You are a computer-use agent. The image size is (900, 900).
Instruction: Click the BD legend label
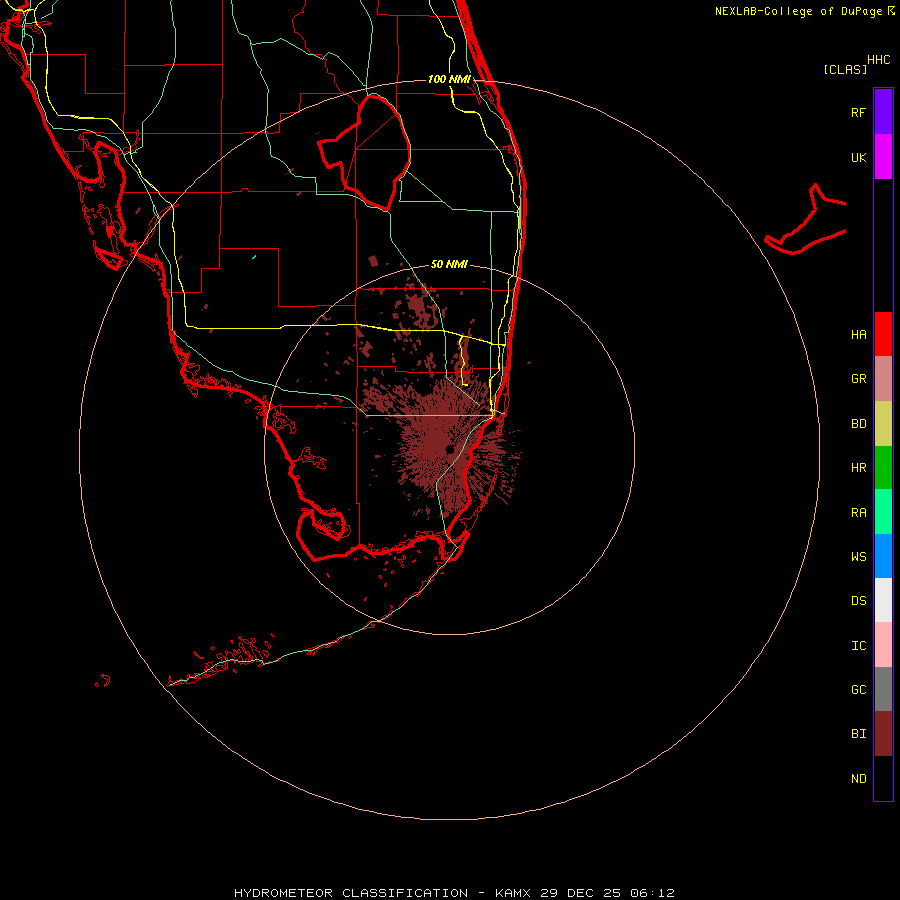[858, 424]
